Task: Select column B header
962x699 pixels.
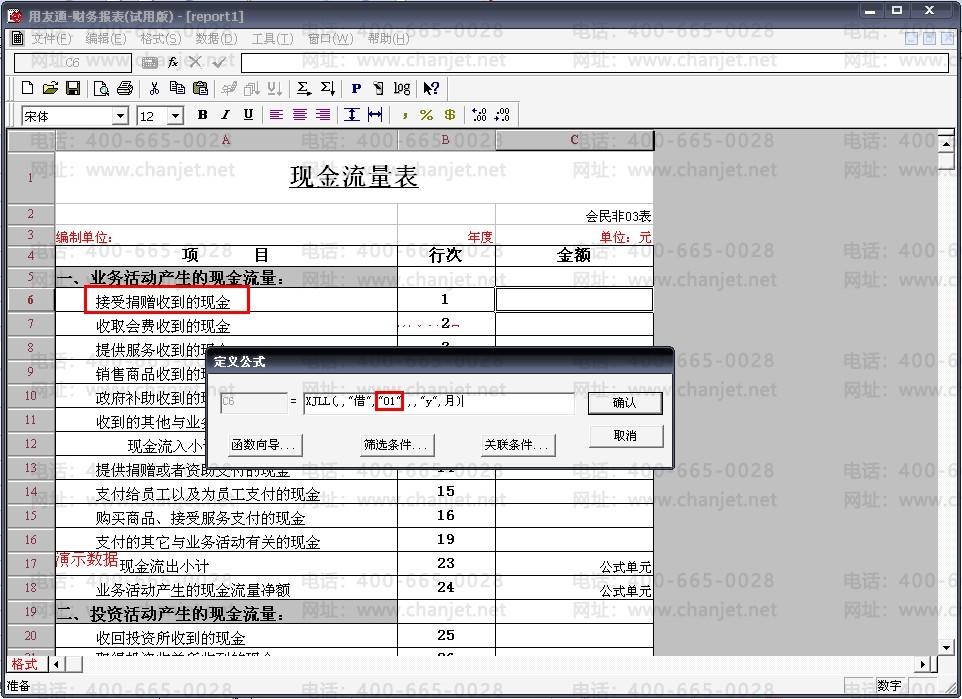Action: (x=446, y=140)
